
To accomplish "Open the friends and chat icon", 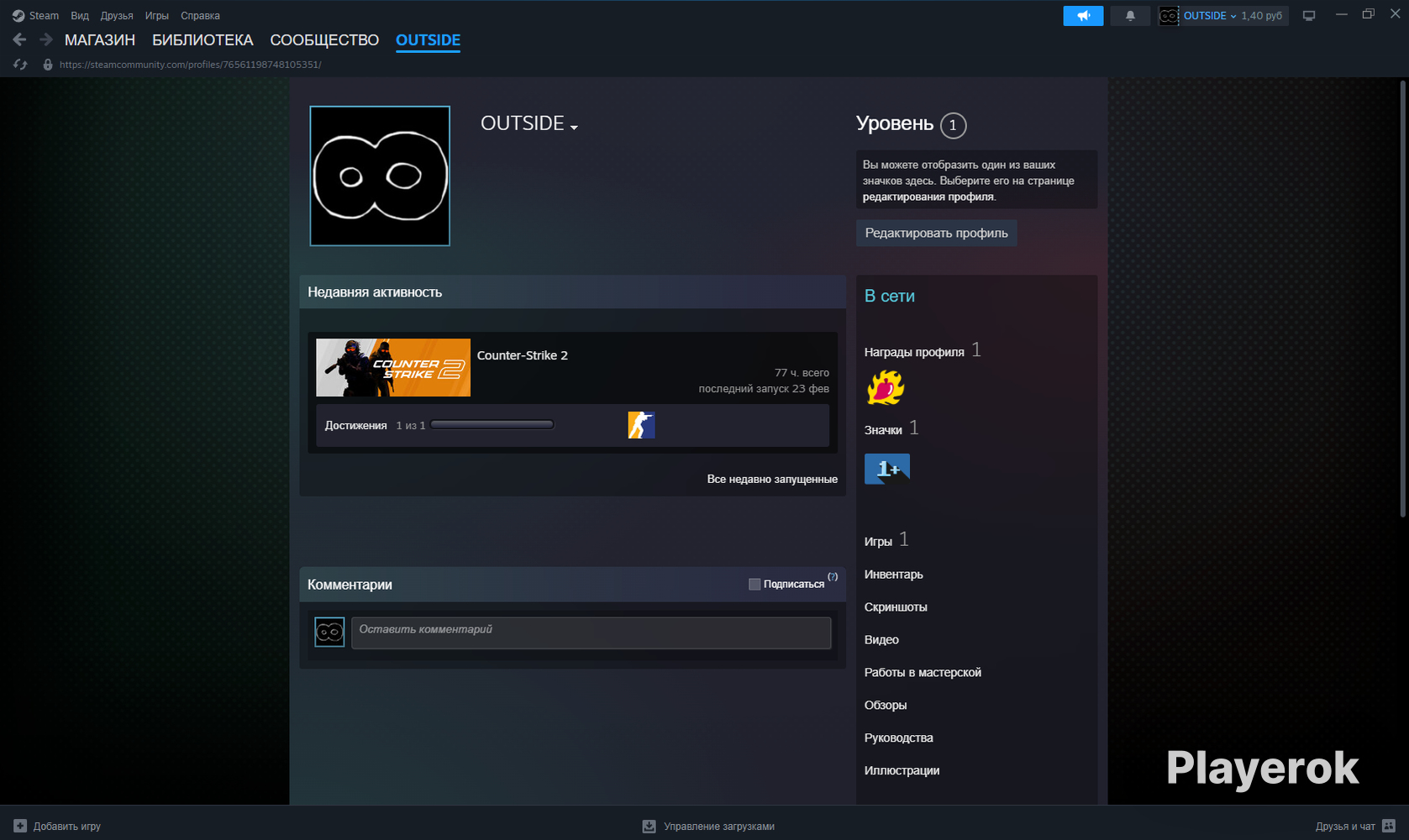I will (1389, 826).
